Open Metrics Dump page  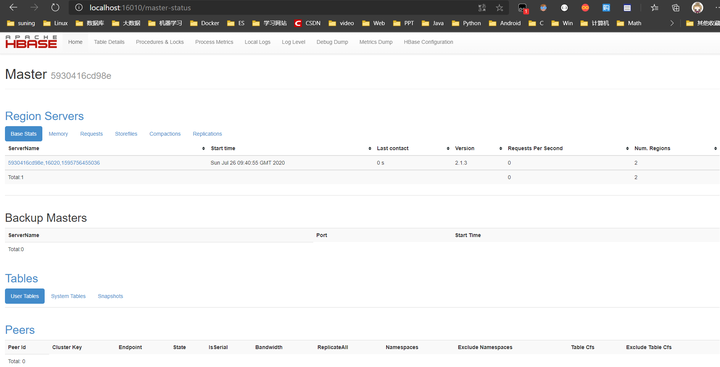(376, 42)
